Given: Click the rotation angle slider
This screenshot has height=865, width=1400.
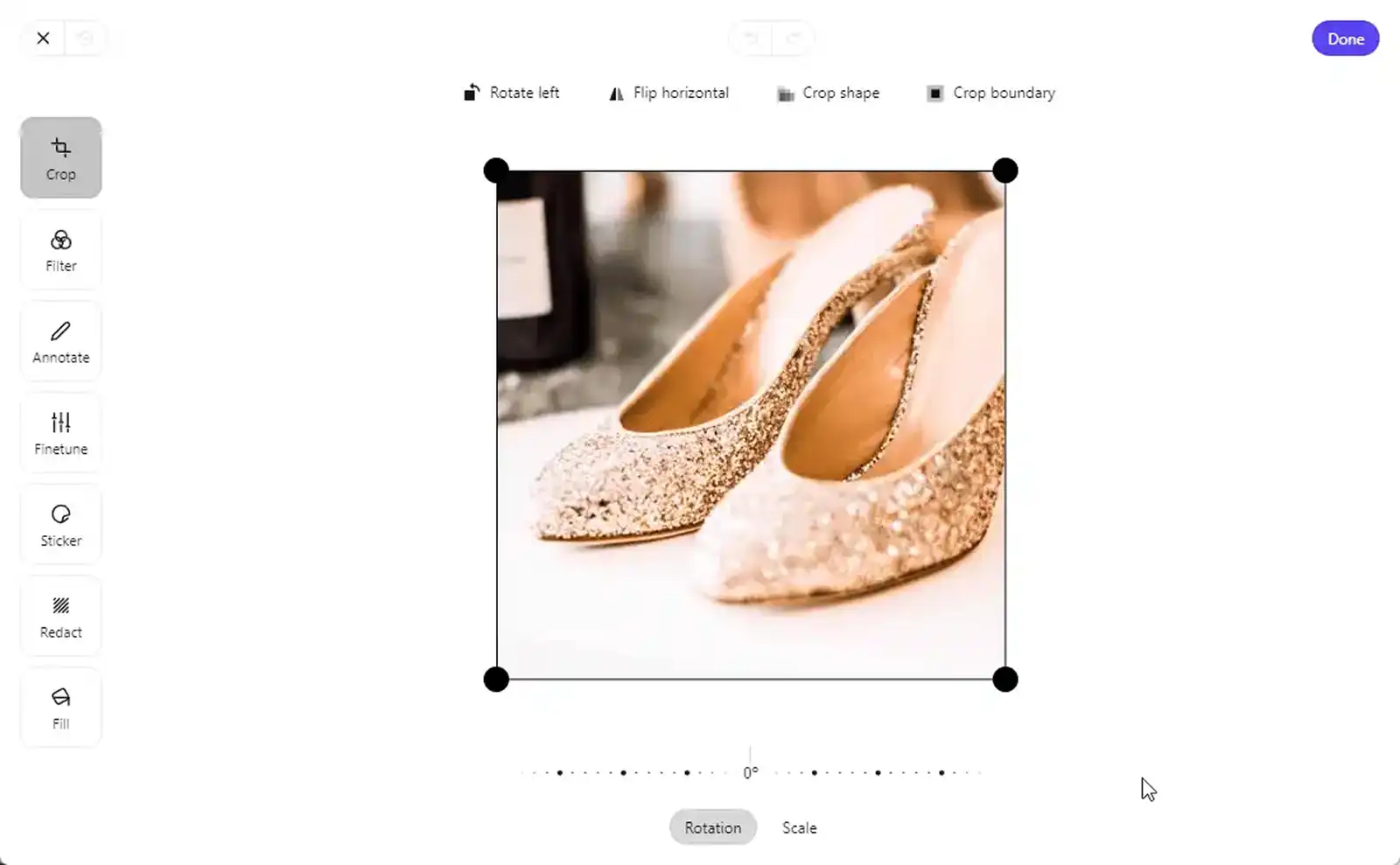Looking at the screenshot, I should click(750, 771).
